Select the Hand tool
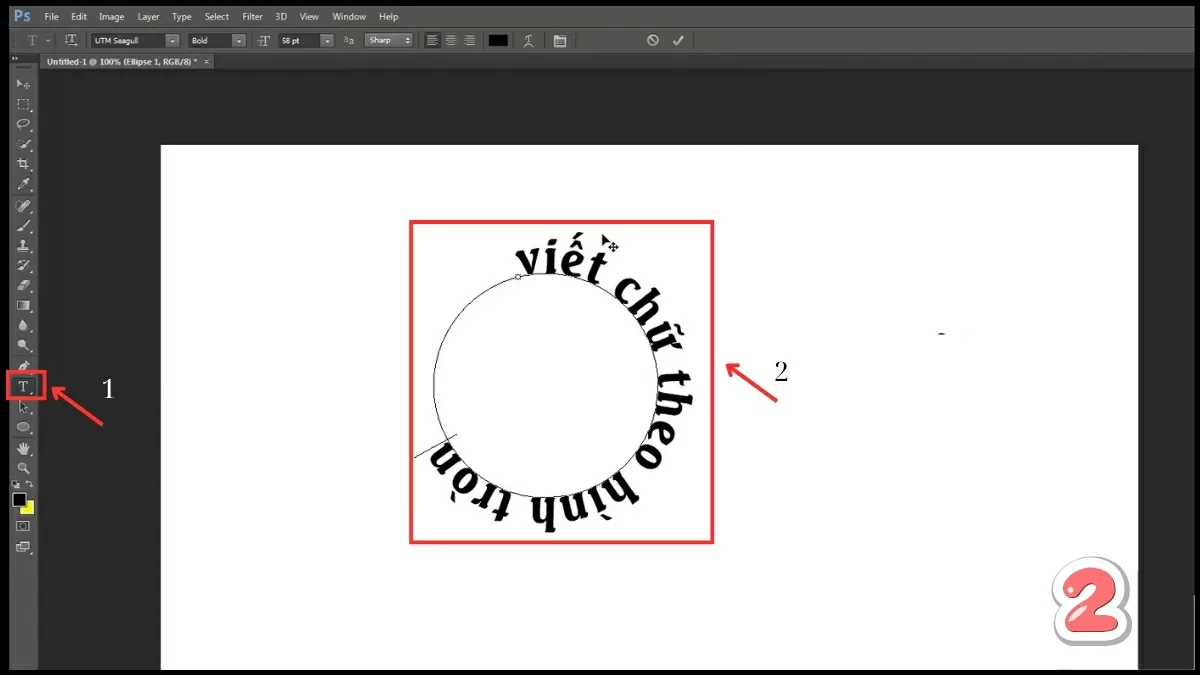This screenshot has width=1200, height=675. (22, 447)
